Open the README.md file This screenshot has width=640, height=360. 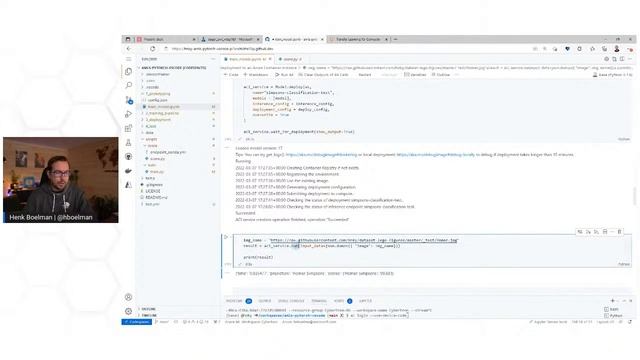[156, 198]
